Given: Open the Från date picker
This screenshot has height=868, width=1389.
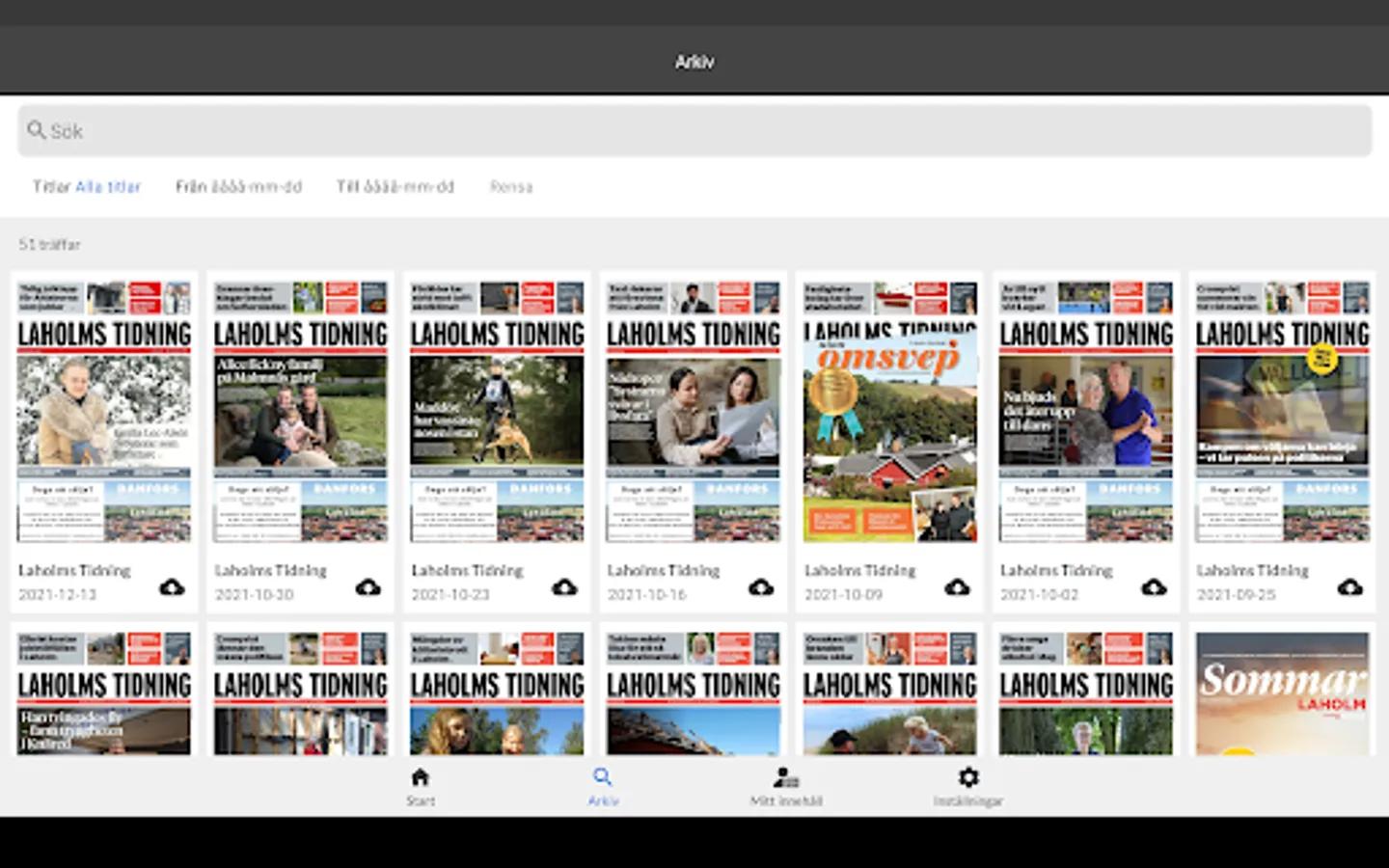Looking at the screenshot, I should click(238, 186).
